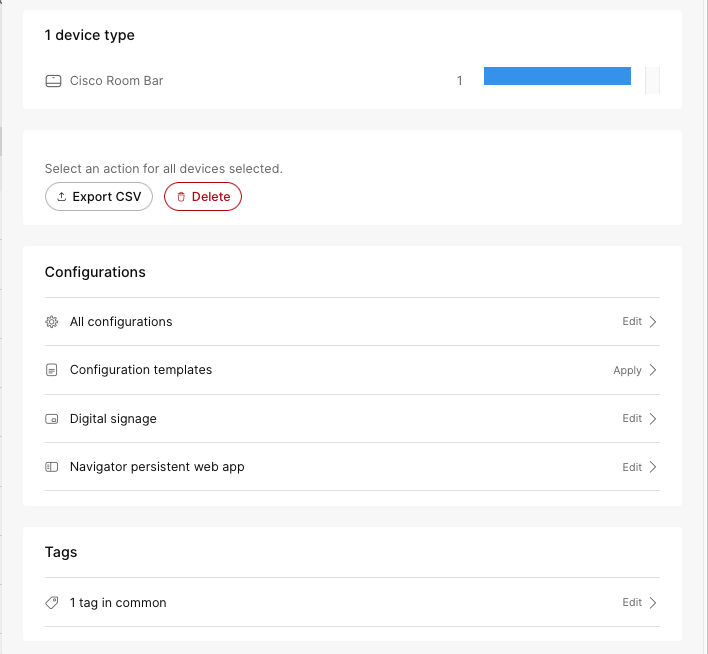Viewport: 708px width, 654px height.
Task: Open the tags row chevron
Action: point(653,603)
